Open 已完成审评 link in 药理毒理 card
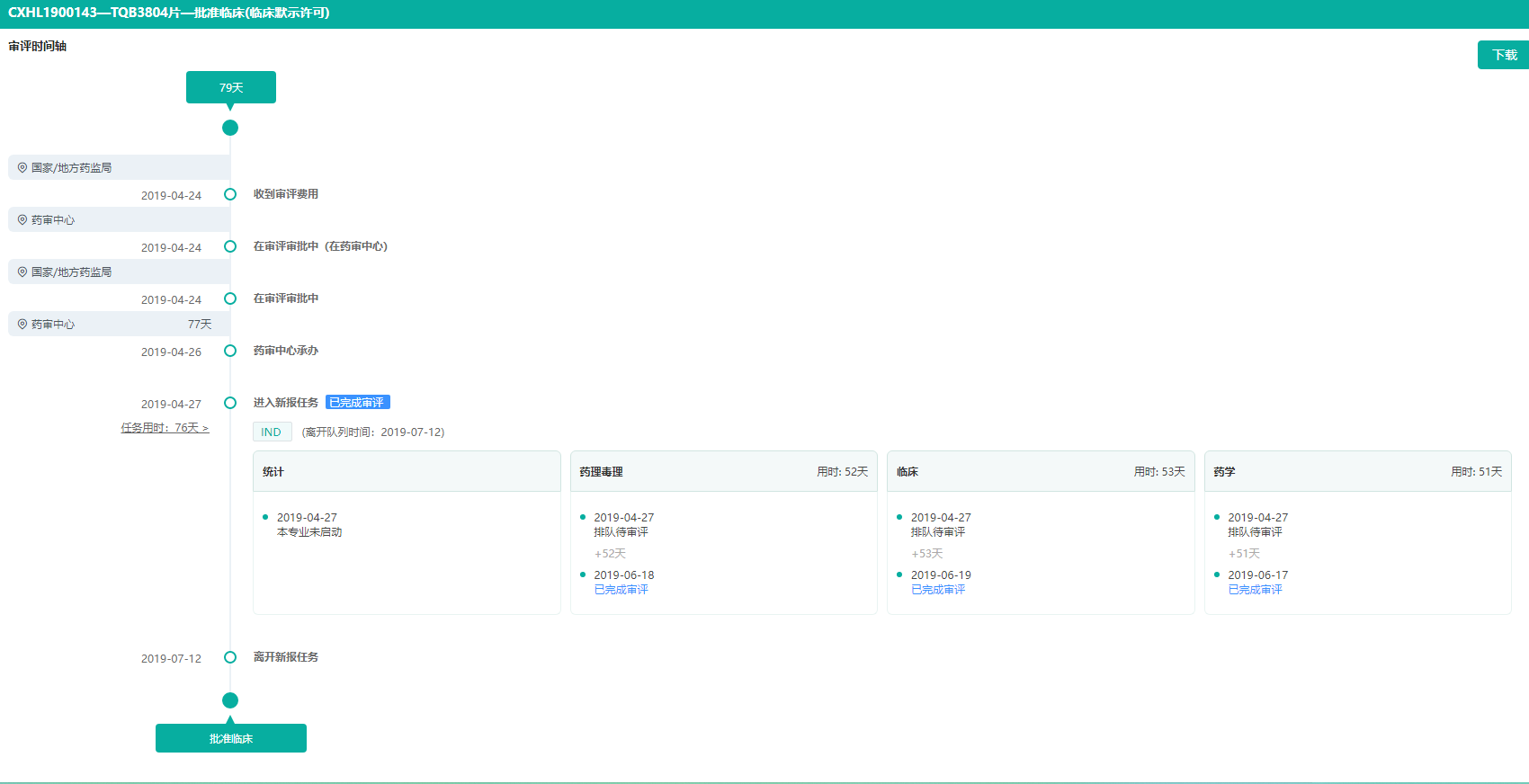The width and height of the screenshot is (1529, 784). click(x=621, y=590)
